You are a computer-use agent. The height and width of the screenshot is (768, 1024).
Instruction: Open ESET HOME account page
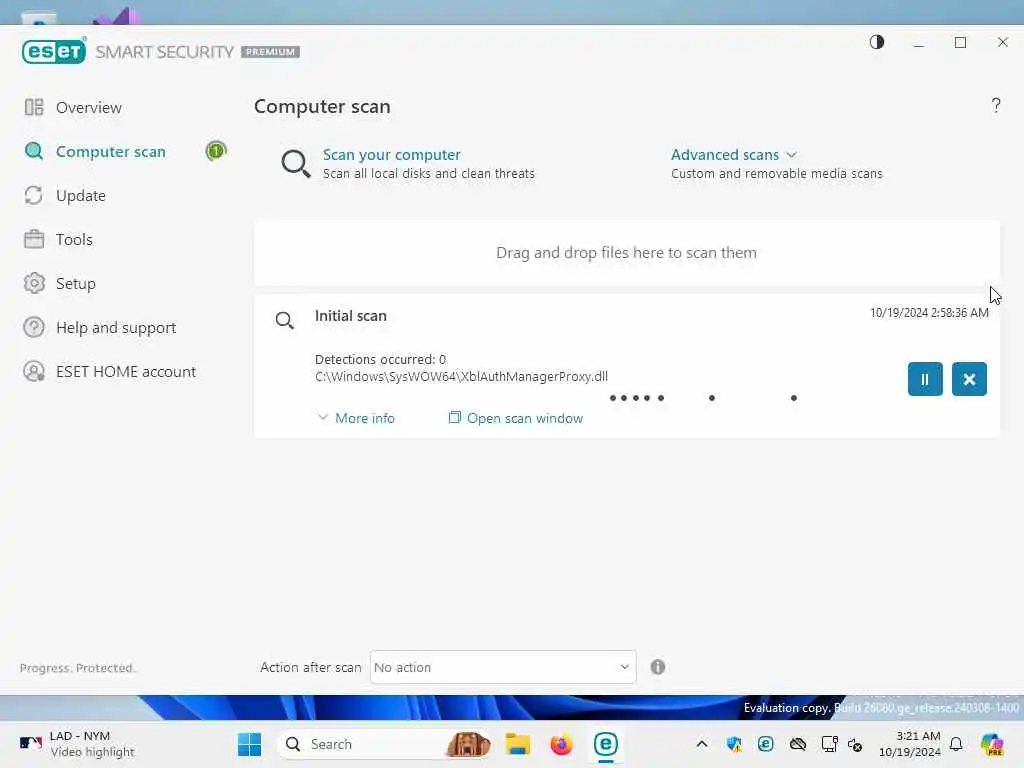tap(126, 372)
